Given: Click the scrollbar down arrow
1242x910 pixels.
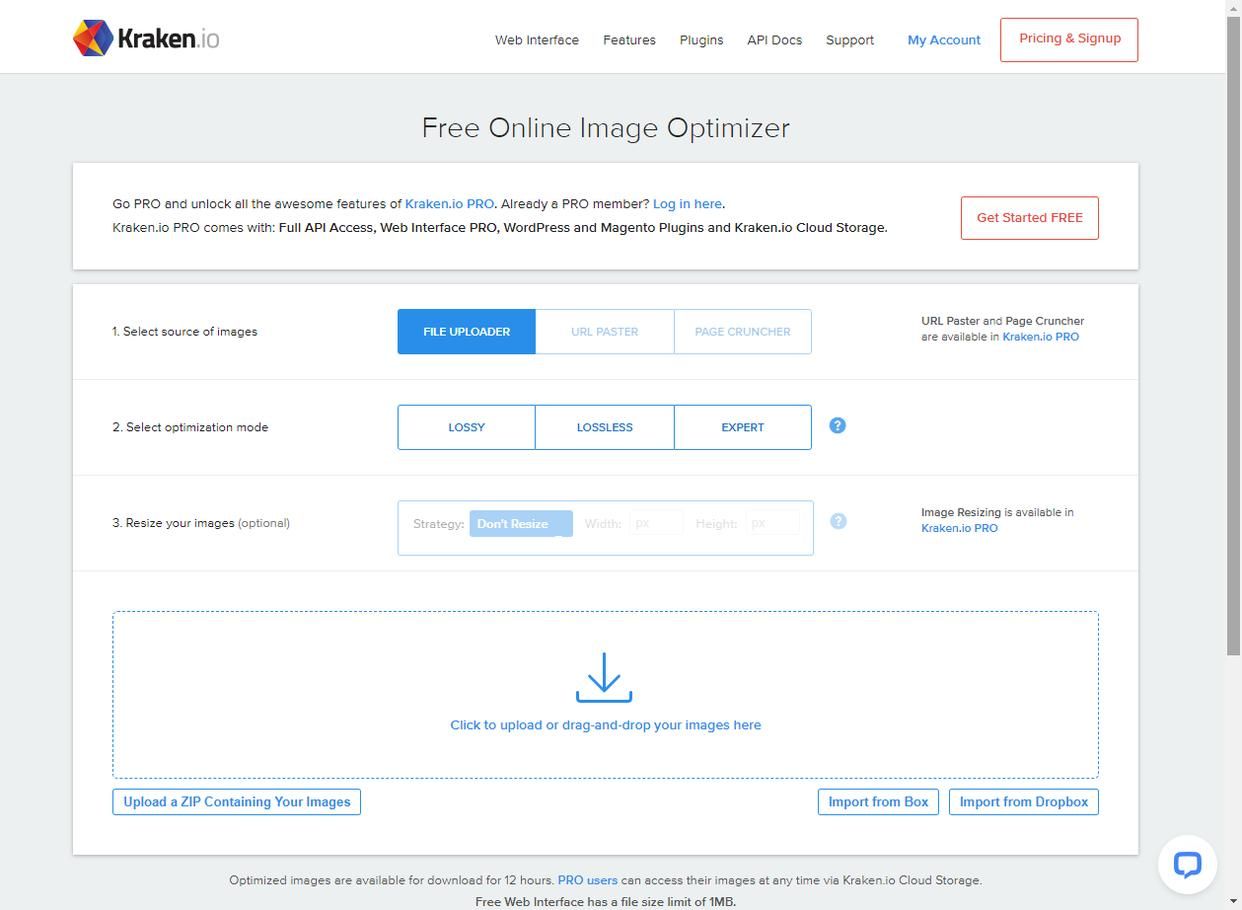Looking at the screenshot, I should (1234, 903).
